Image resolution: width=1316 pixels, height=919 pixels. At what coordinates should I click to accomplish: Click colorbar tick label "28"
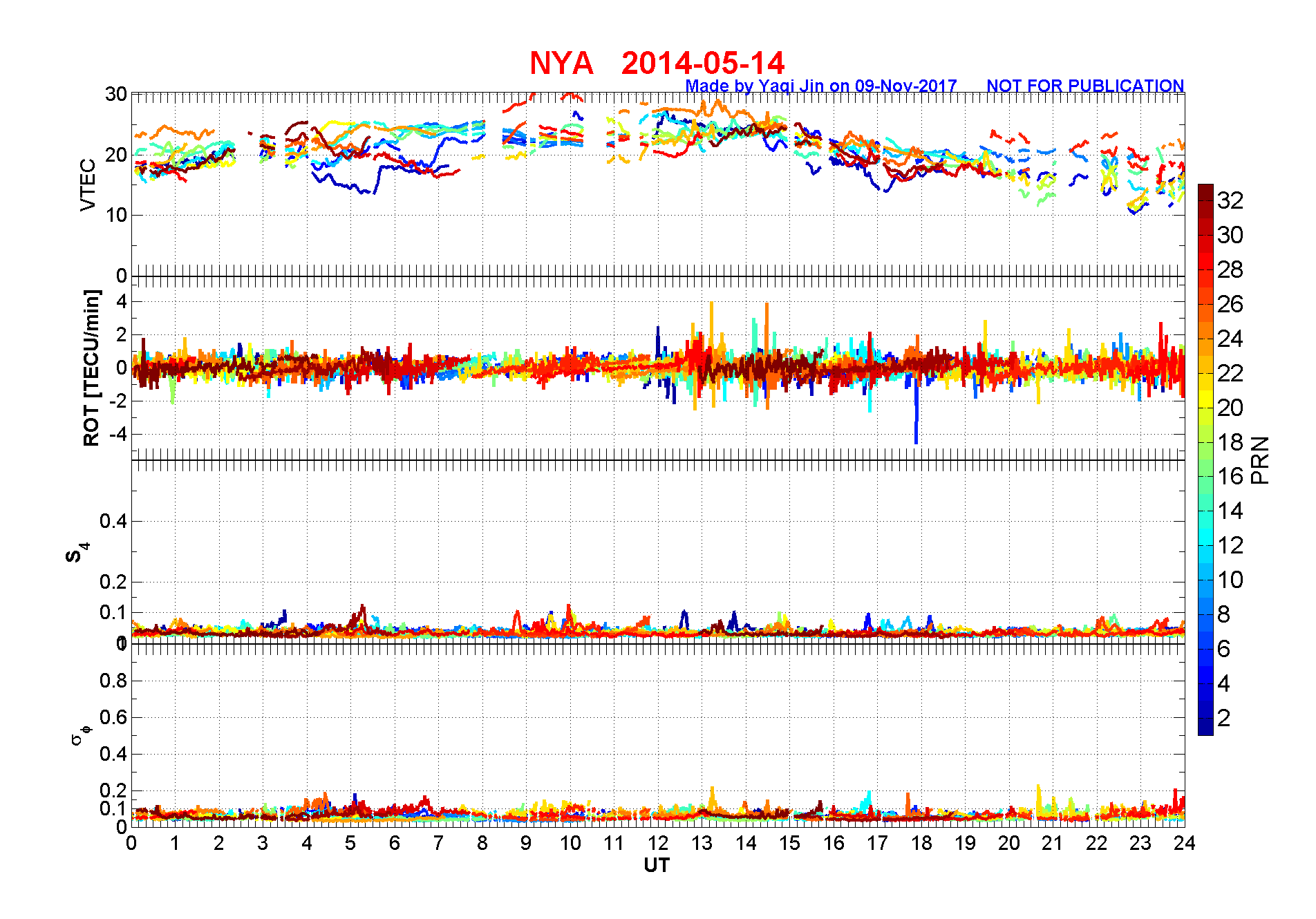(1230, 269)
